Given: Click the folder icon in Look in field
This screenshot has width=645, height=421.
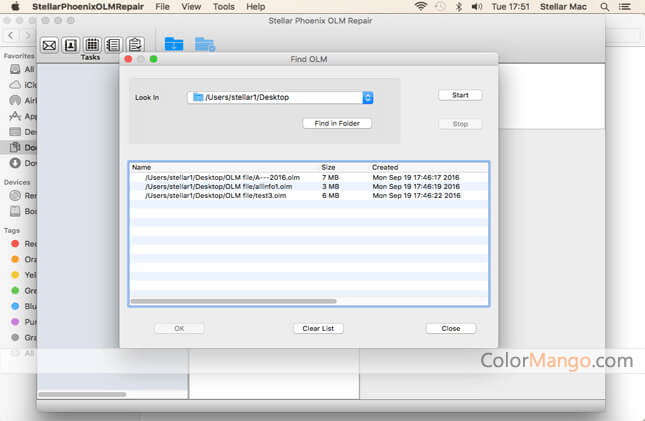Looking at the screenshot, I should tap(198, 97).
